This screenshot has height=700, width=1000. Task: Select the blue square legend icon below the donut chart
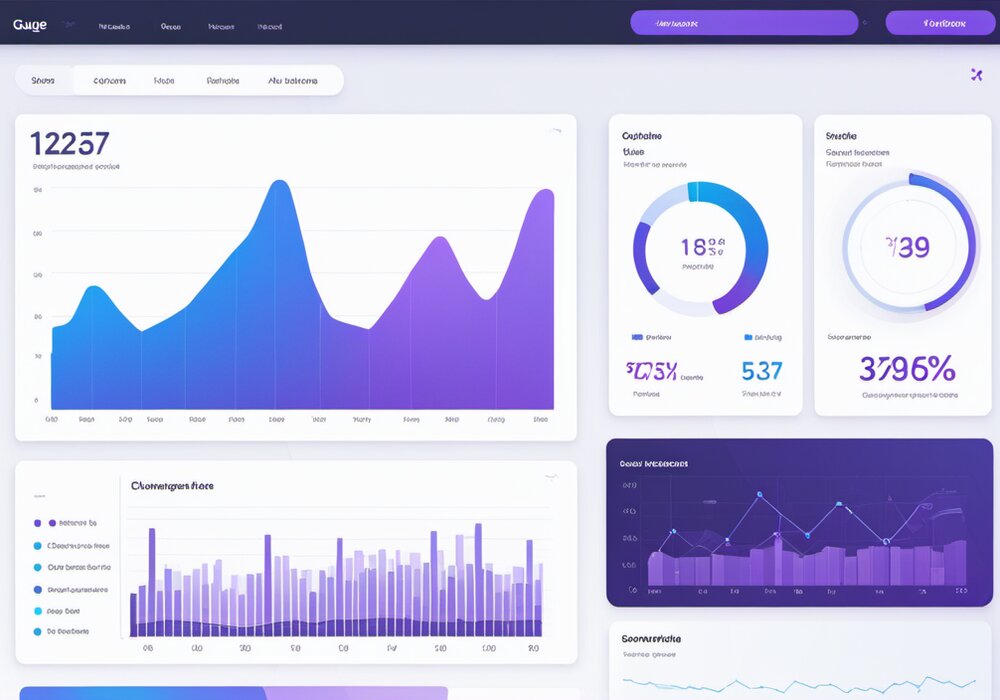(635, 337)
